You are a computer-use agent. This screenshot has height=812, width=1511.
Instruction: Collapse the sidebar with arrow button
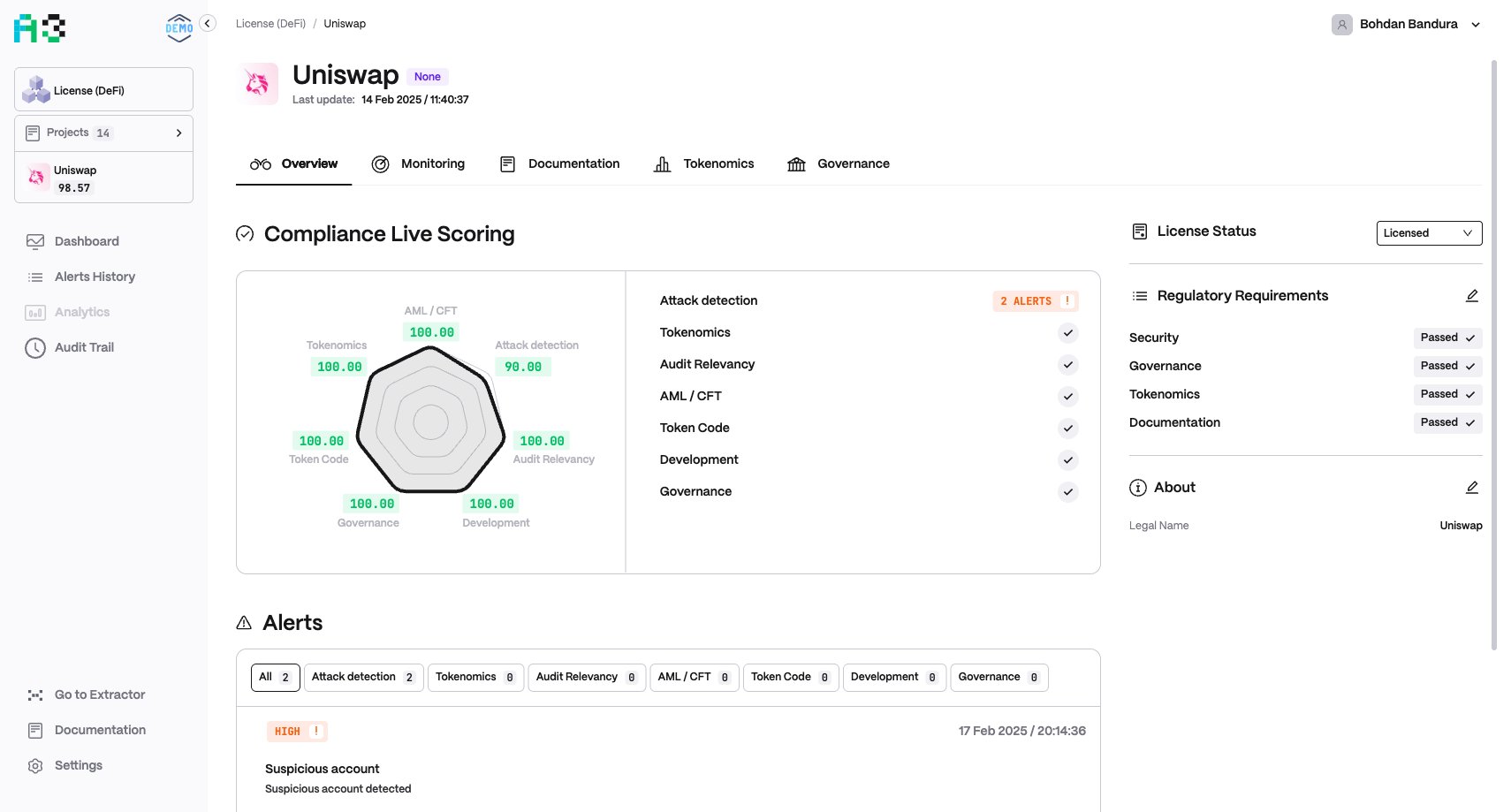(x=208, y=24)
